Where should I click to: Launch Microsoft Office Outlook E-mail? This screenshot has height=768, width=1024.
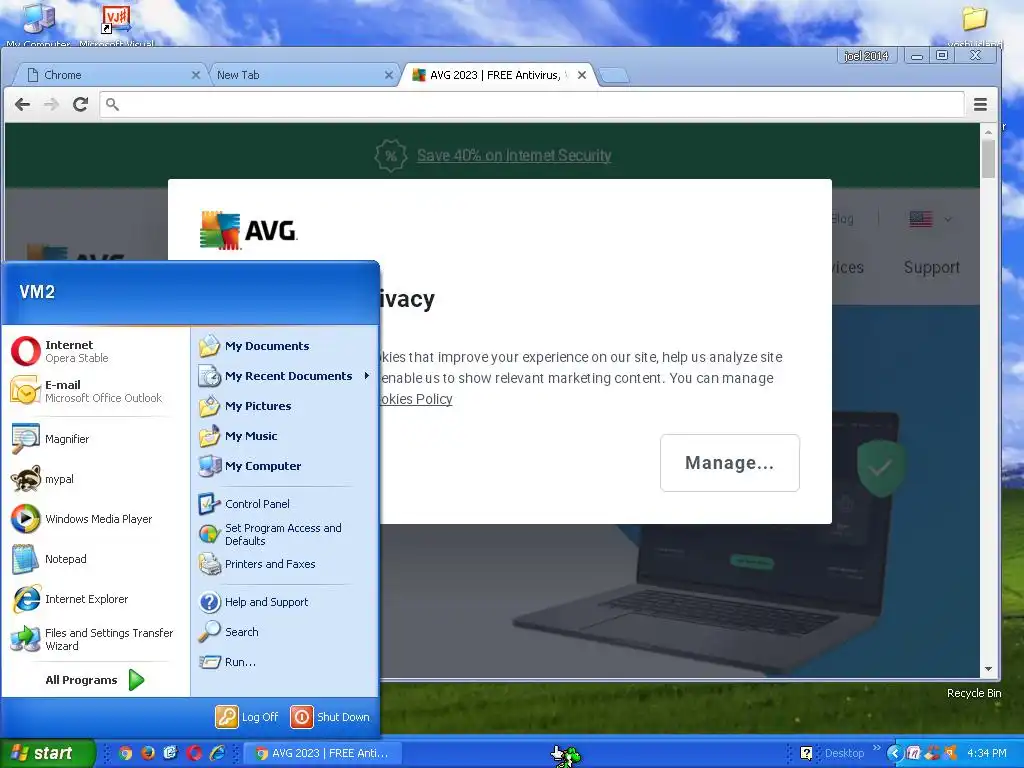click(95, 391)
